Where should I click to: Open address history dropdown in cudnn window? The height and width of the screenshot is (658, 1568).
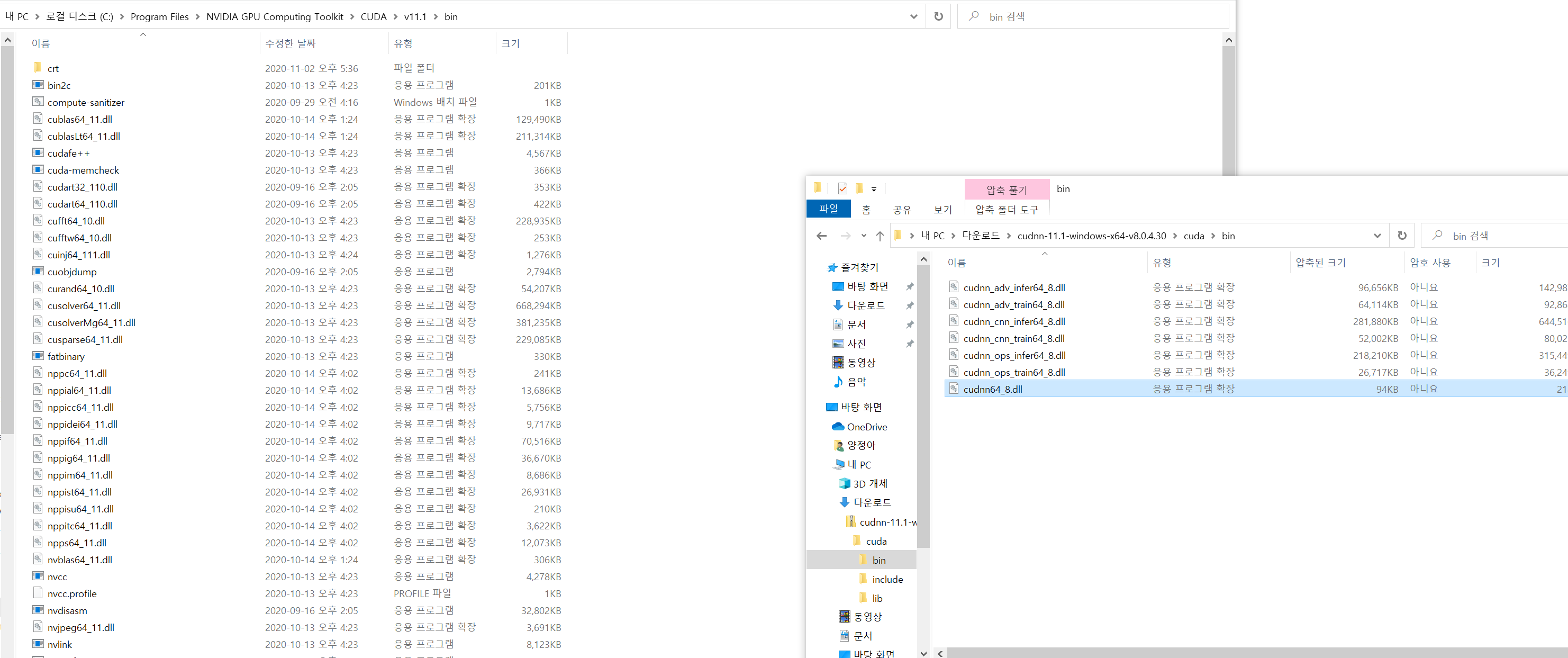coord(1377,236)
